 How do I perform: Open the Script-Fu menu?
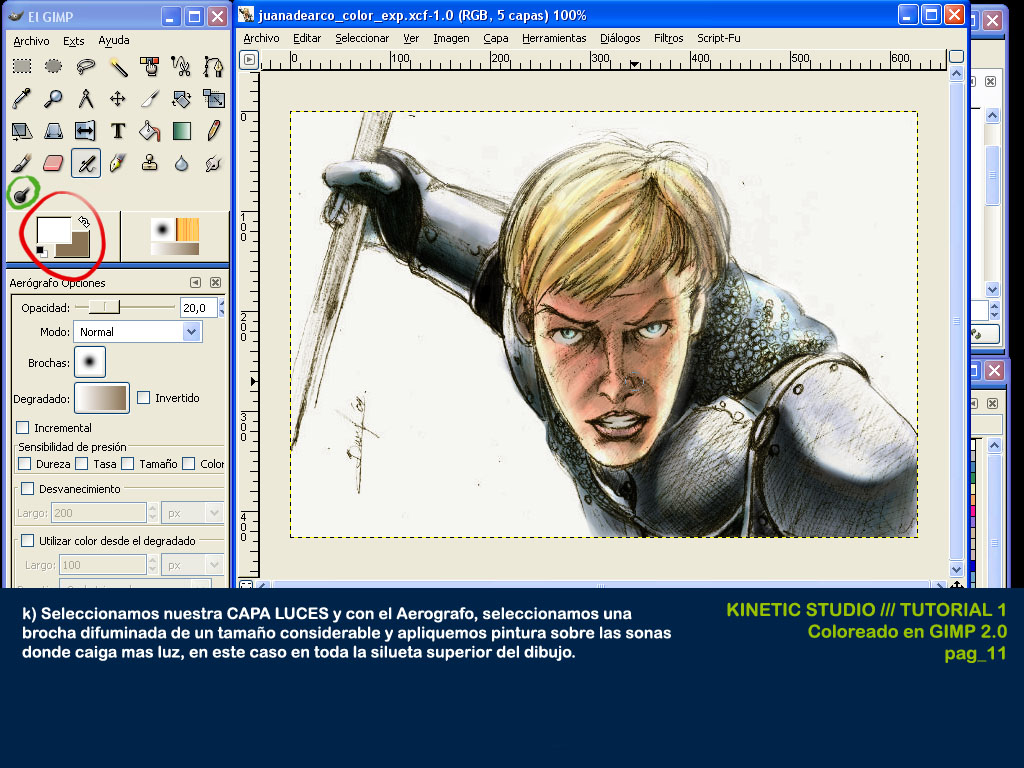(719, 39)
